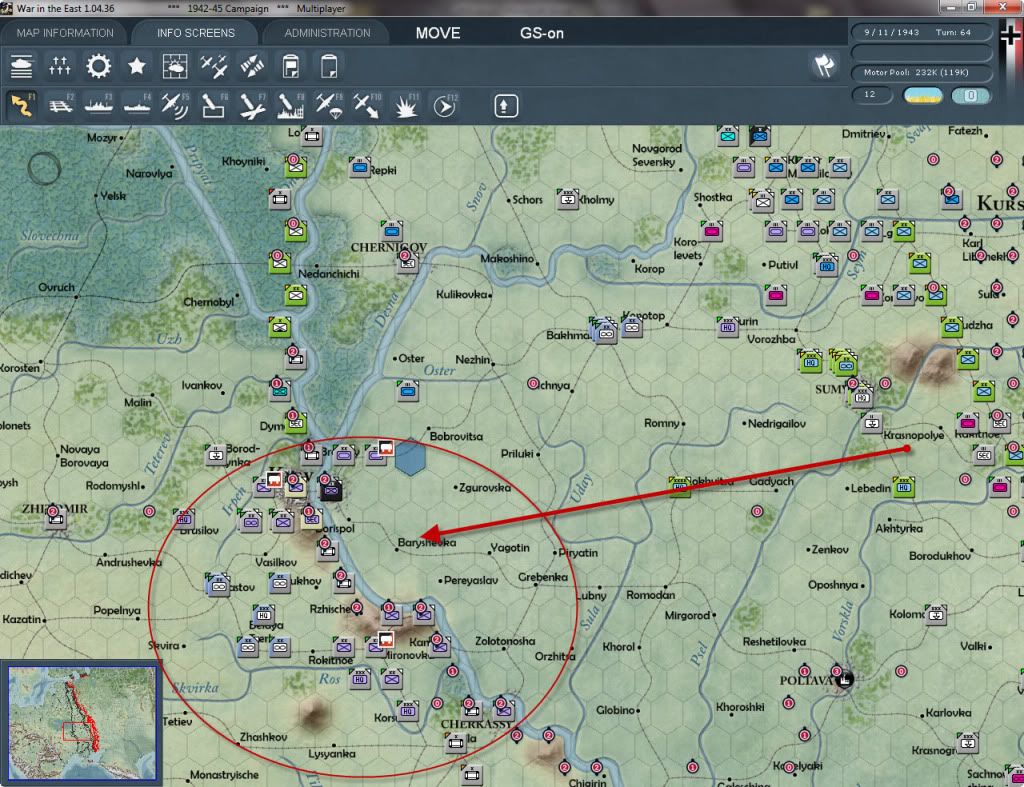This screenshot has height=787, width=1024.
Task: Click the blue and yellow weather indicator
Action: [923, 95]
